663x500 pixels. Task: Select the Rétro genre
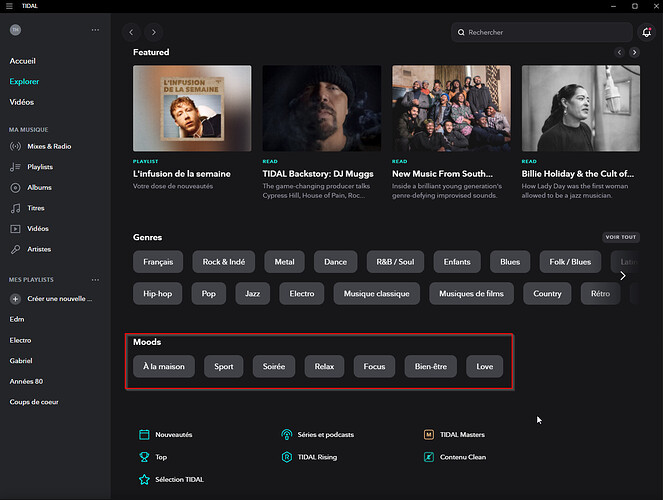pyautogui.click(x=600, y=294)
